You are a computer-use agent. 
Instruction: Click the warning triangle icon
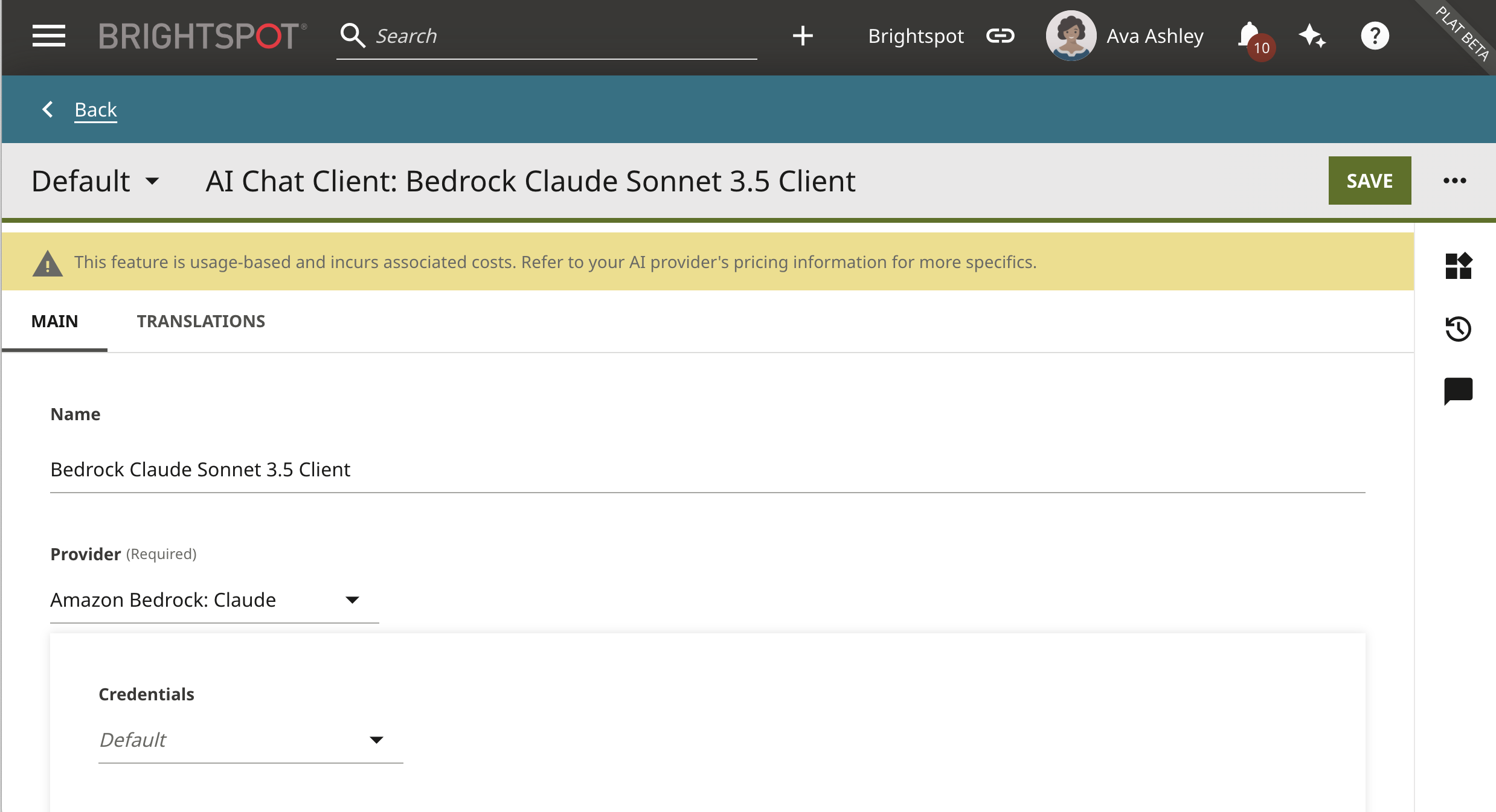(x=47, y=263)
